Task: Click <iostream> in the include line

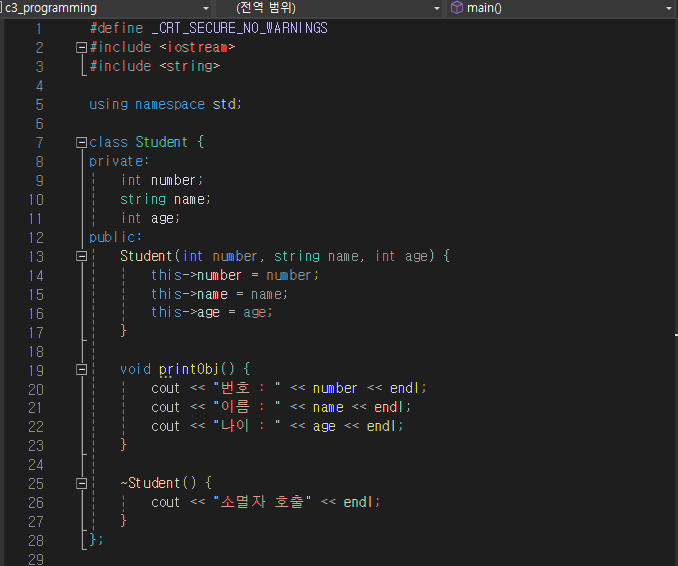Action: (197, 47)
